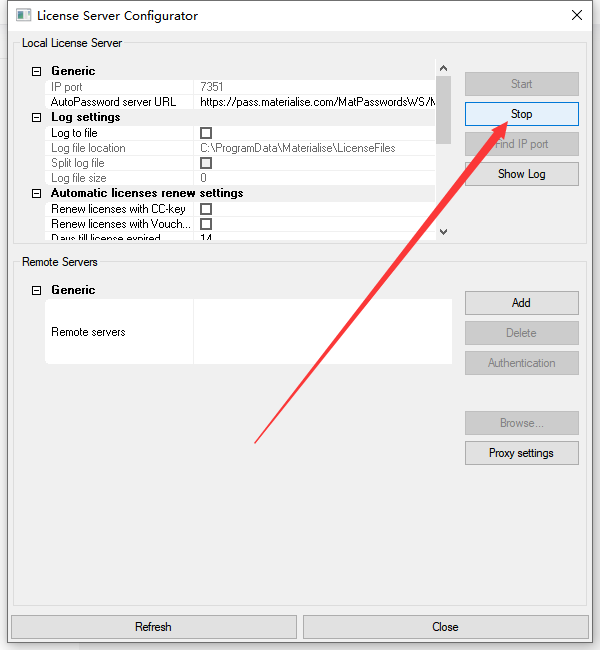Click the scroll up arrow in settings list

pos(443,69)
